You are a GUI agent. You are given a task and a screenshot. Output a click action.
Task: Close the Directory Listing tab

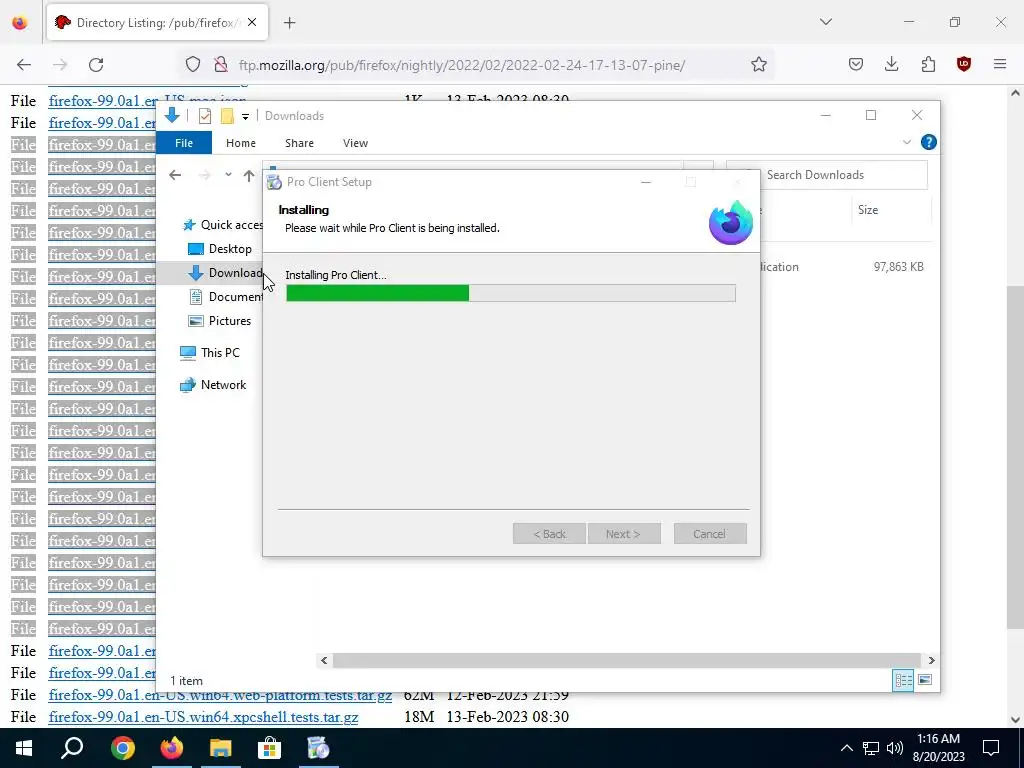pos(252,22)
